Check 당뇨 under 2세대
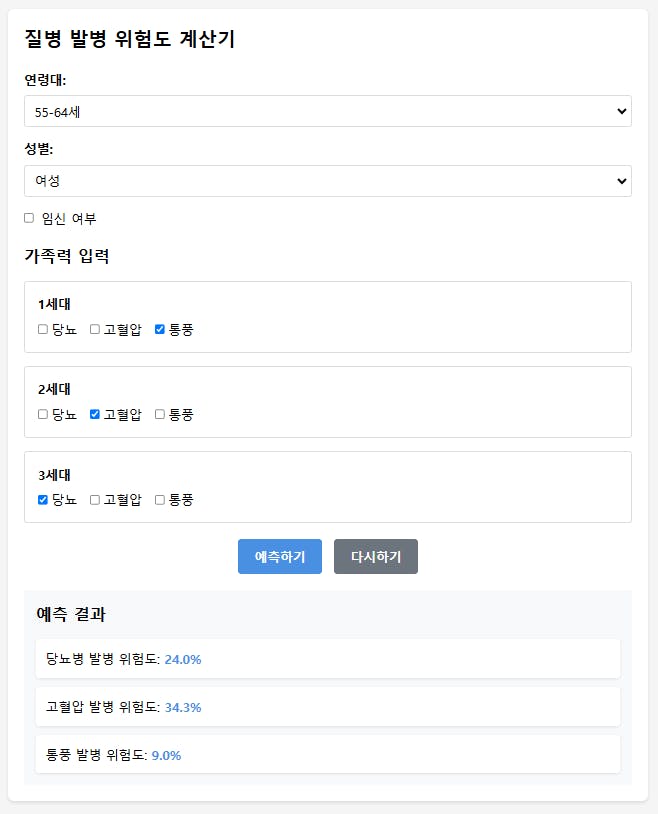 click(x=43, y=414)
